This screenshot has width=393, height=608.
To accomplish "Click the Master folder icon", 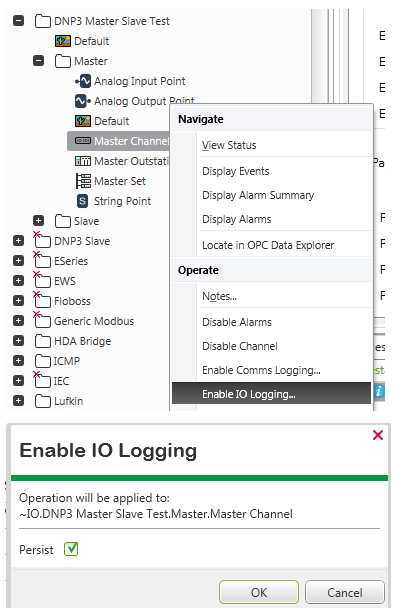I will coord(63,61).
